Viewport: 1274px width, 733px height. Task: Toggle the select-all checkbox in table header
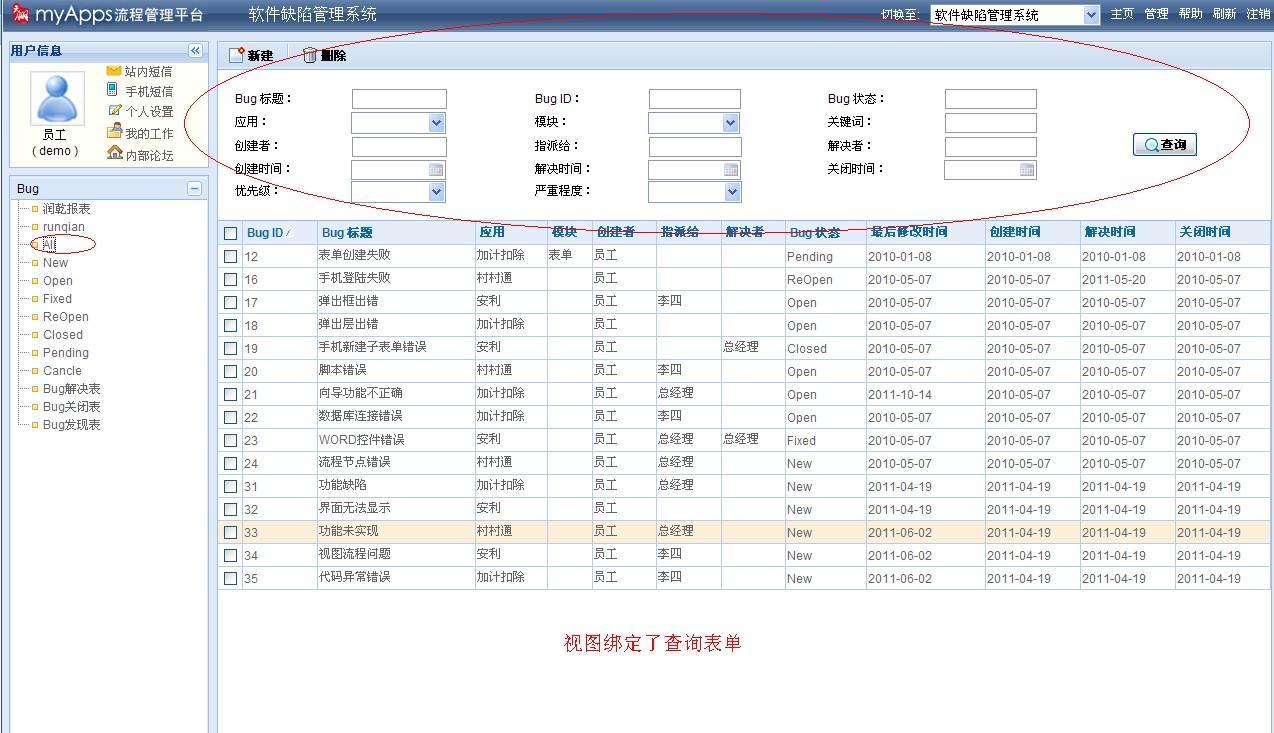231,233
